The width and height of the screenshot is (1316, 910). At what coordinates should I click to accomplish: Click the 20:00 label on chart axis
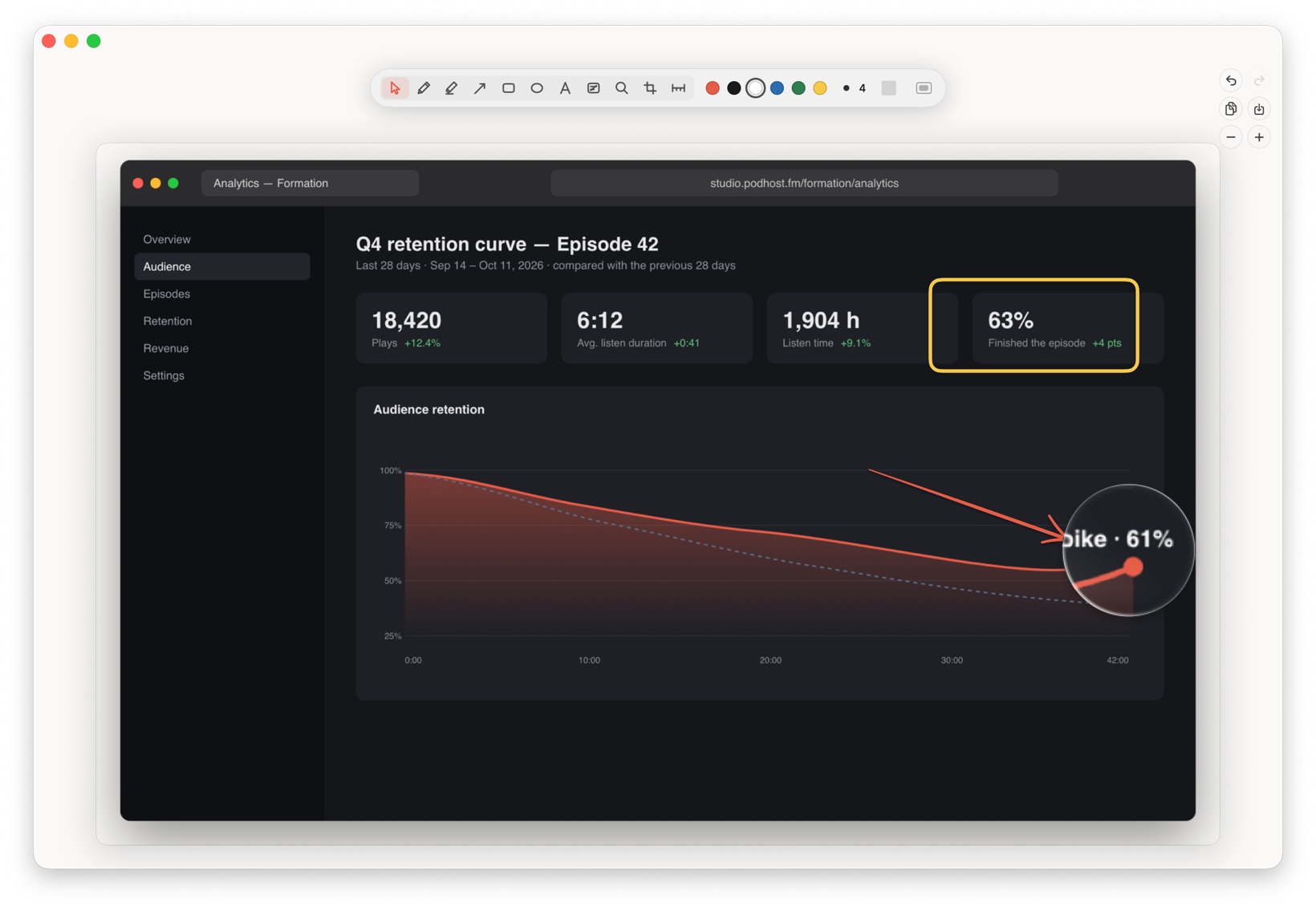click(x=770, y=660)
